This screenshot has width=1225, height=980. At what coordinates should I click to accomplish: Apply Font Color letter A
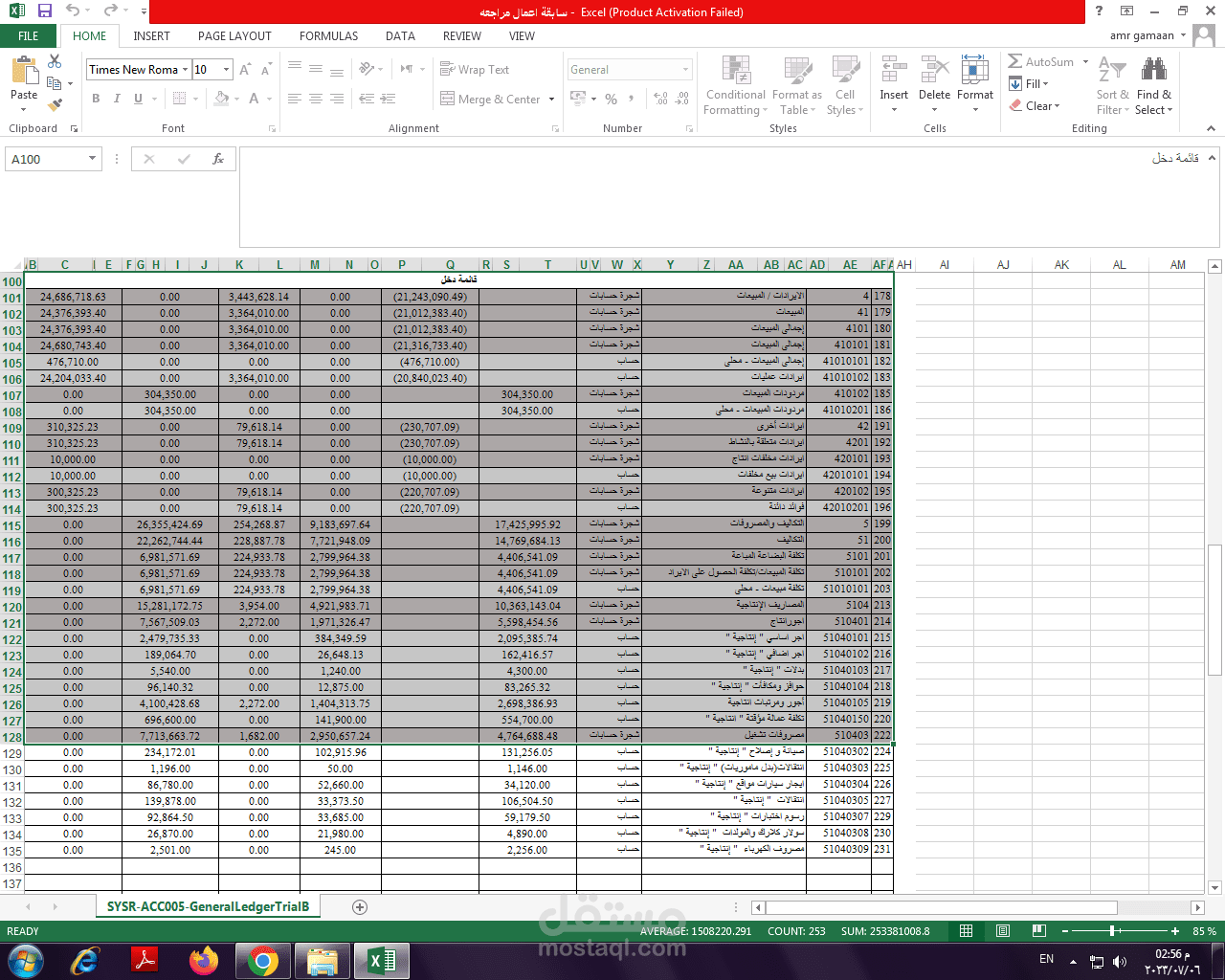[254, 99]
